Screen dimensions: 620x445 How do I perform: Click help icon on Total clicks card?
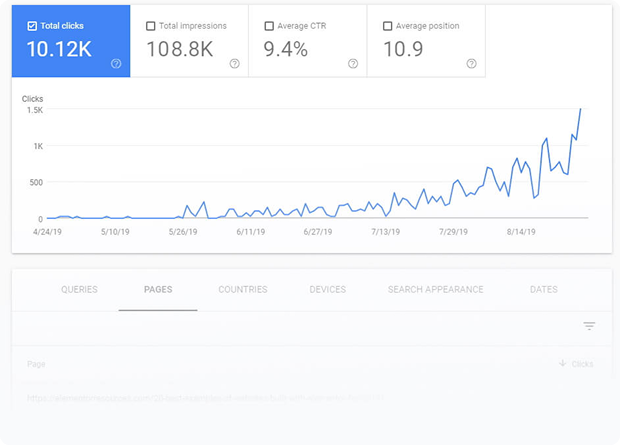point(116,63)
